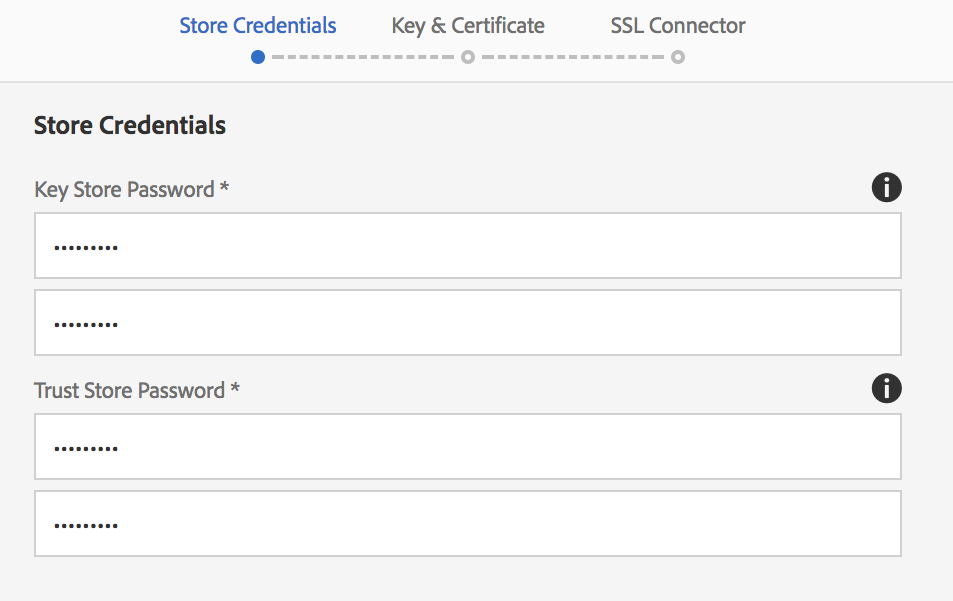This screenshot has width=953, height=601.
Task: Click the Trust Store Password label
Action: pyautogui.click(x=129, y=390)
